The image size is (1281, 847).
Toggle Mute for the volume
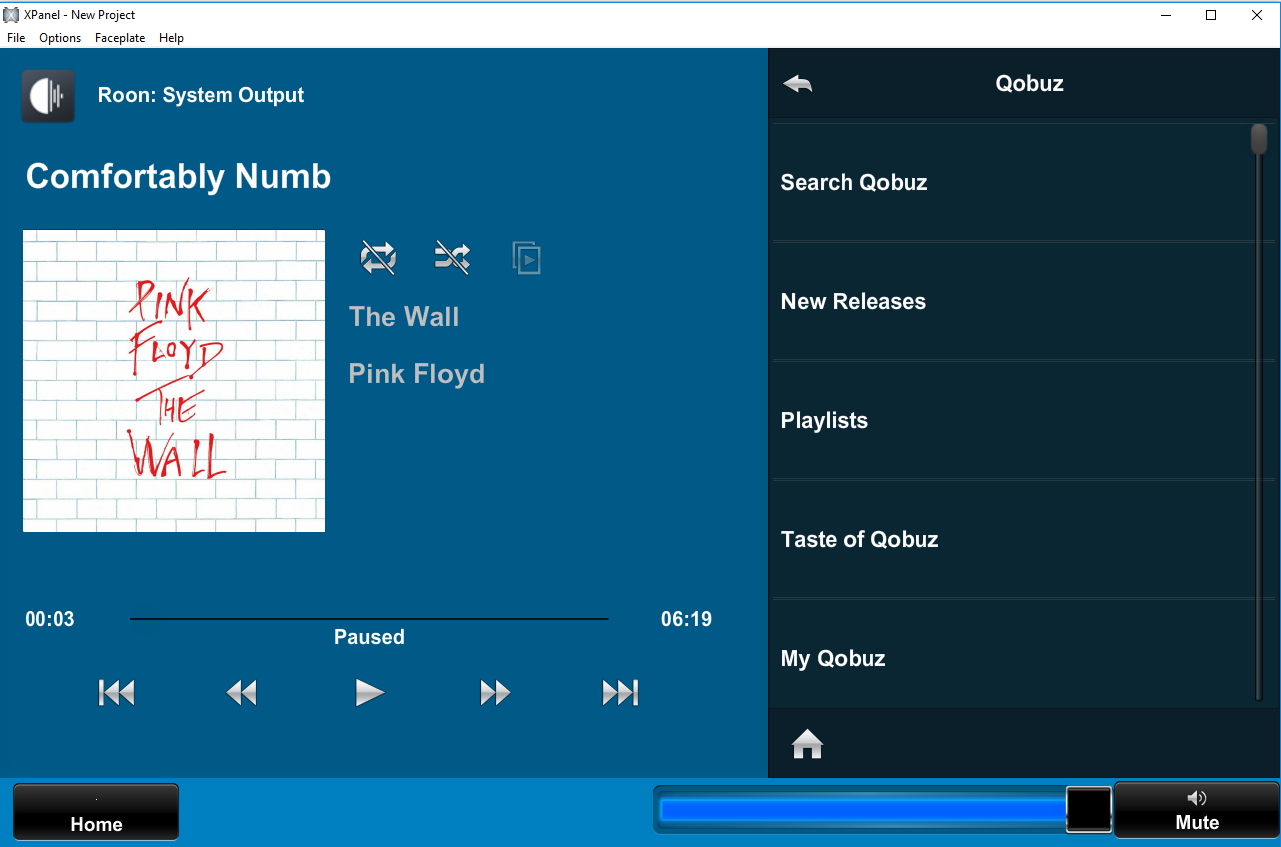tap(1196, 811)
